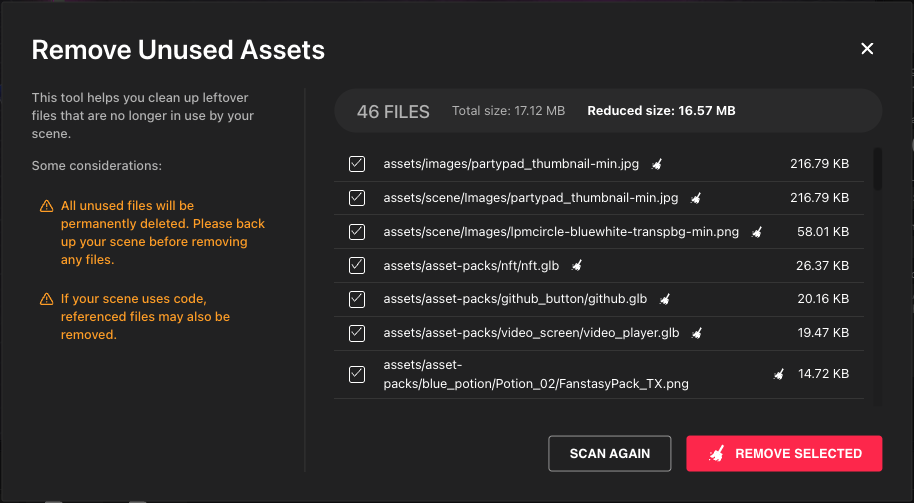
Task: Click broom icon next to FanstasyPack_TX.png
Action: [x=778, y=374]
